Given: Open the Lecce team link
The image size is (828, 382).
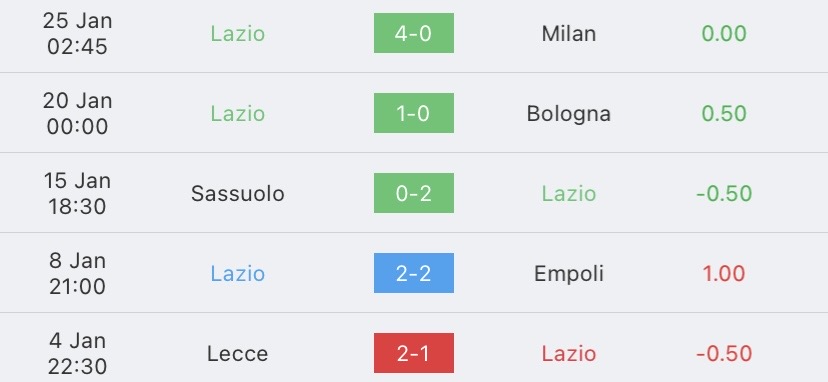Looking at the screenshot, I should pos(238,353).
